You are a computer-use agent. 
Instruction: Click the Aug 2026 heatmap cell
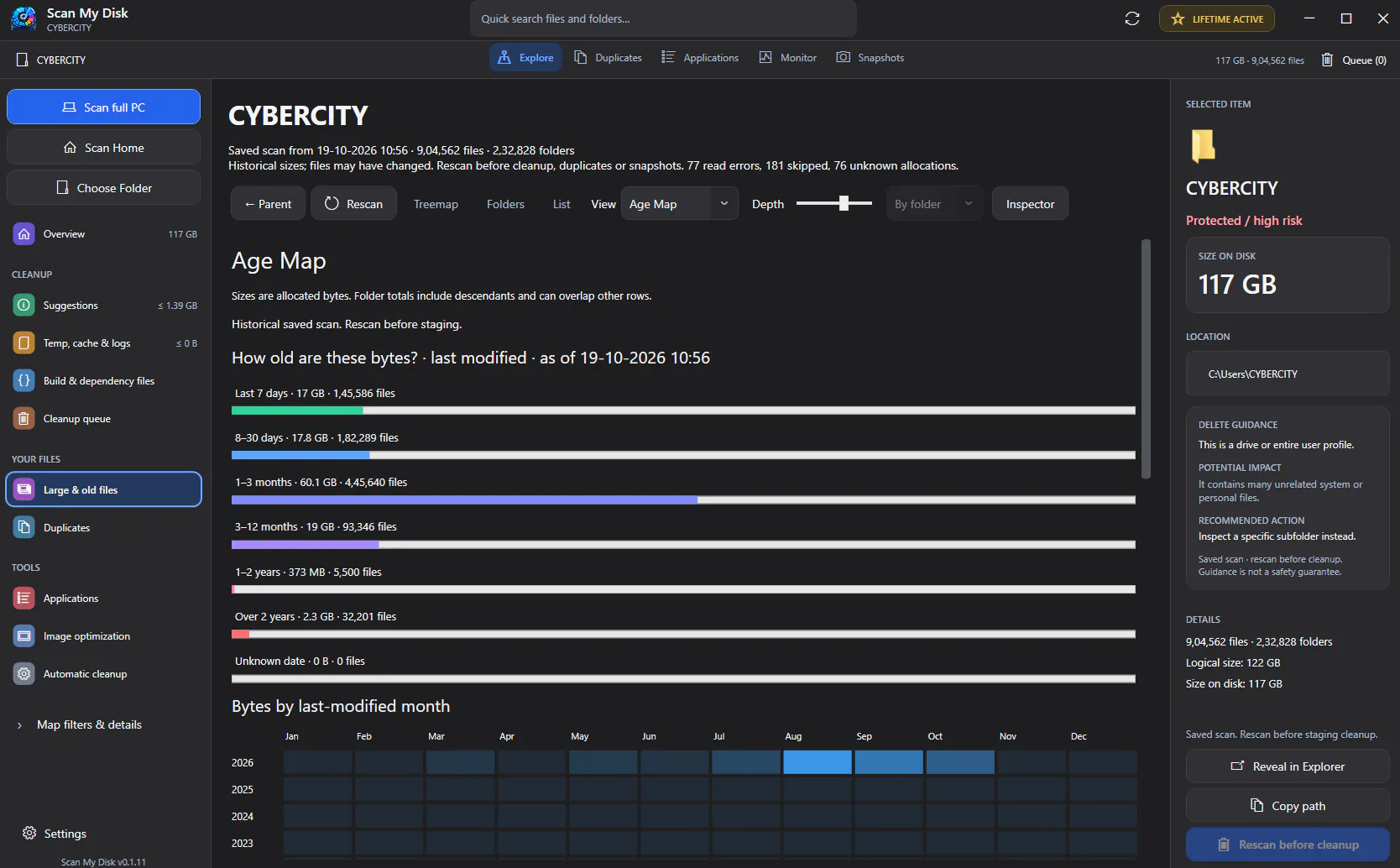click(818, 762)
